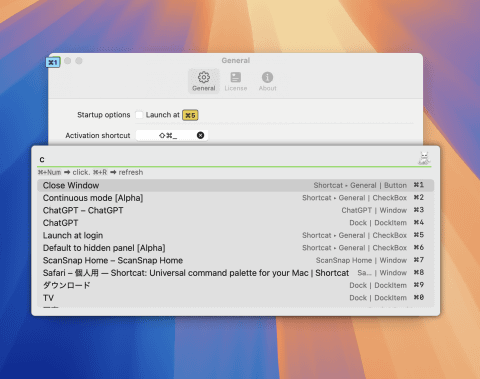Clear the activation shortcut with the X icon

[200, 135]
